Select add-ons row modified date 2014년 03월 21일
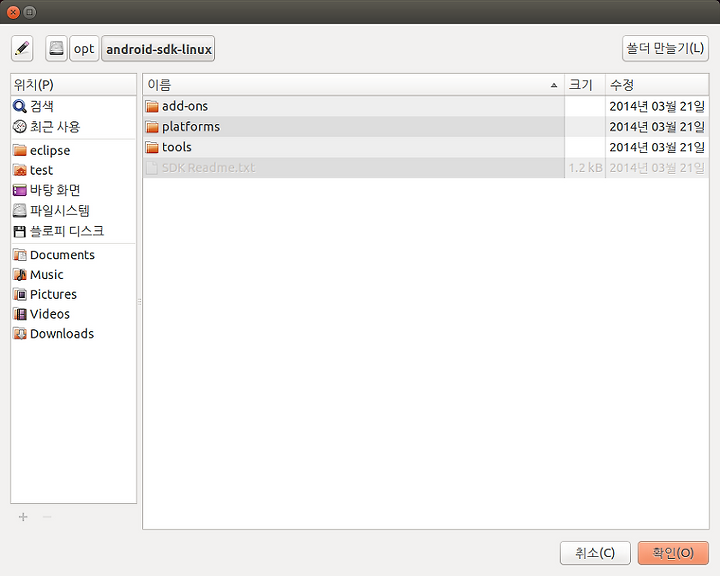Image resolution: width=720 pixels, height=576 pixels. click(x=657, y=106)
